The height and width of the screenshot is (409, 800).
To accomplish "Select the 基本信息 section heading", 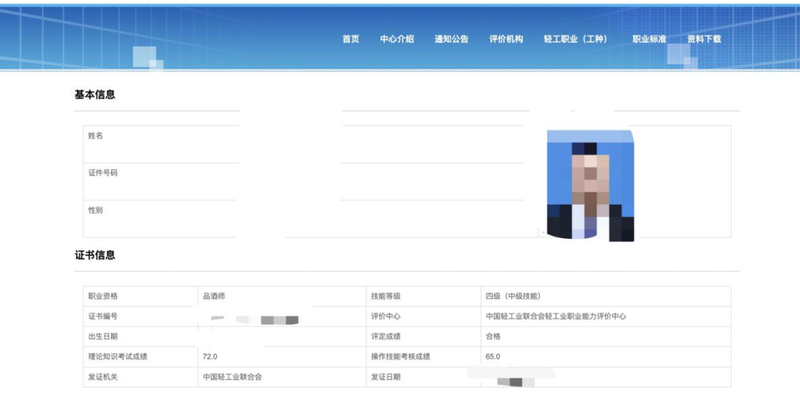I will tap(95, 94).
